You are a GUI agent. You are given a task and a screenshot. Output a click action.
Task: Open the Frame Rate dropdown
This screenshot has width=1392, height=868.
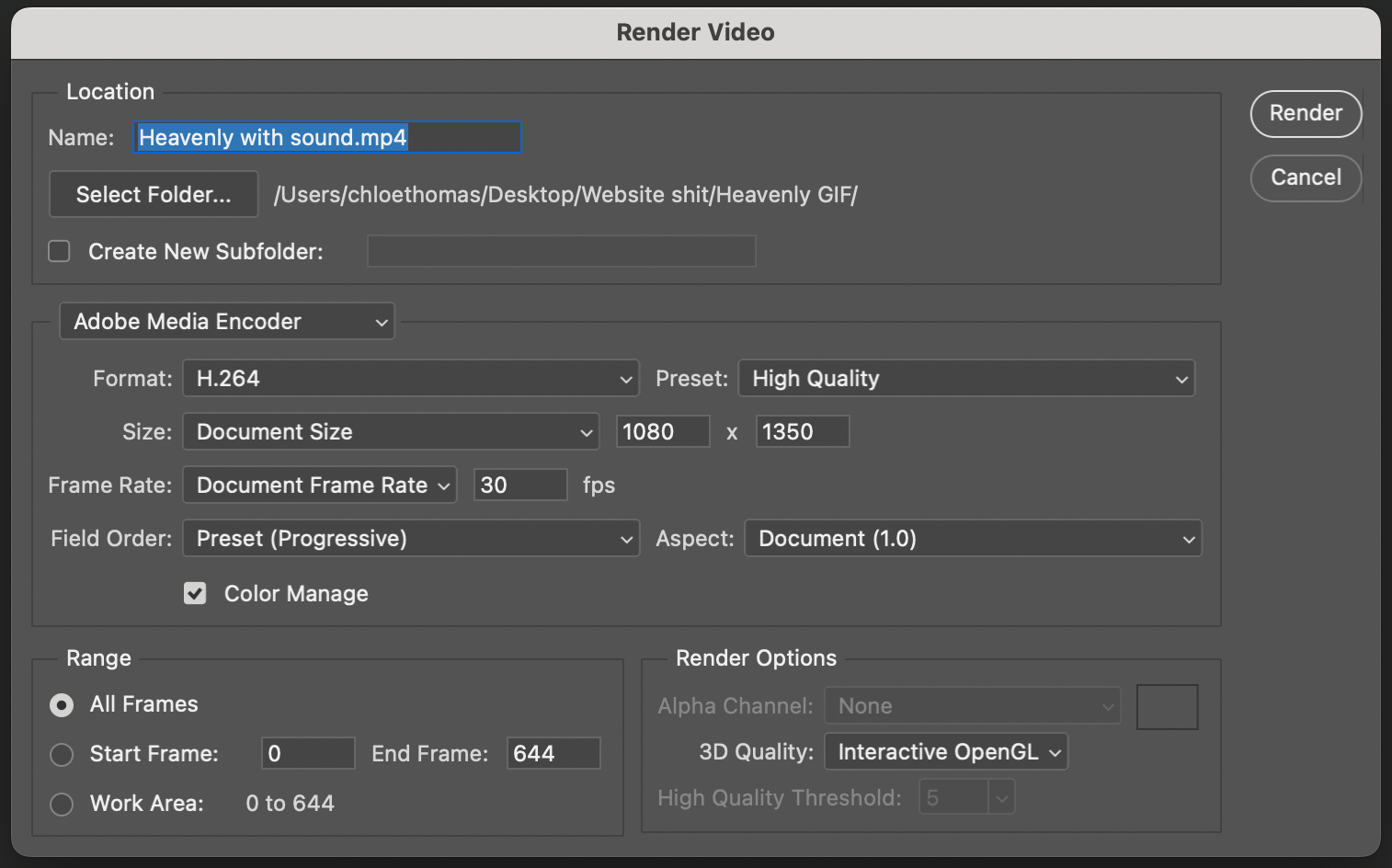pyautogui.click(x=318, y=485)
